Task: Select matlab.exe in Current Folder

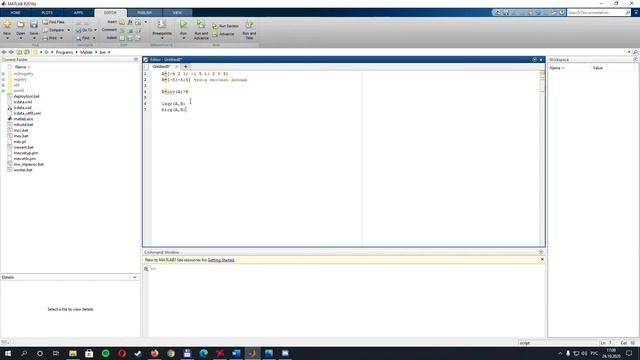Action: 23,119
